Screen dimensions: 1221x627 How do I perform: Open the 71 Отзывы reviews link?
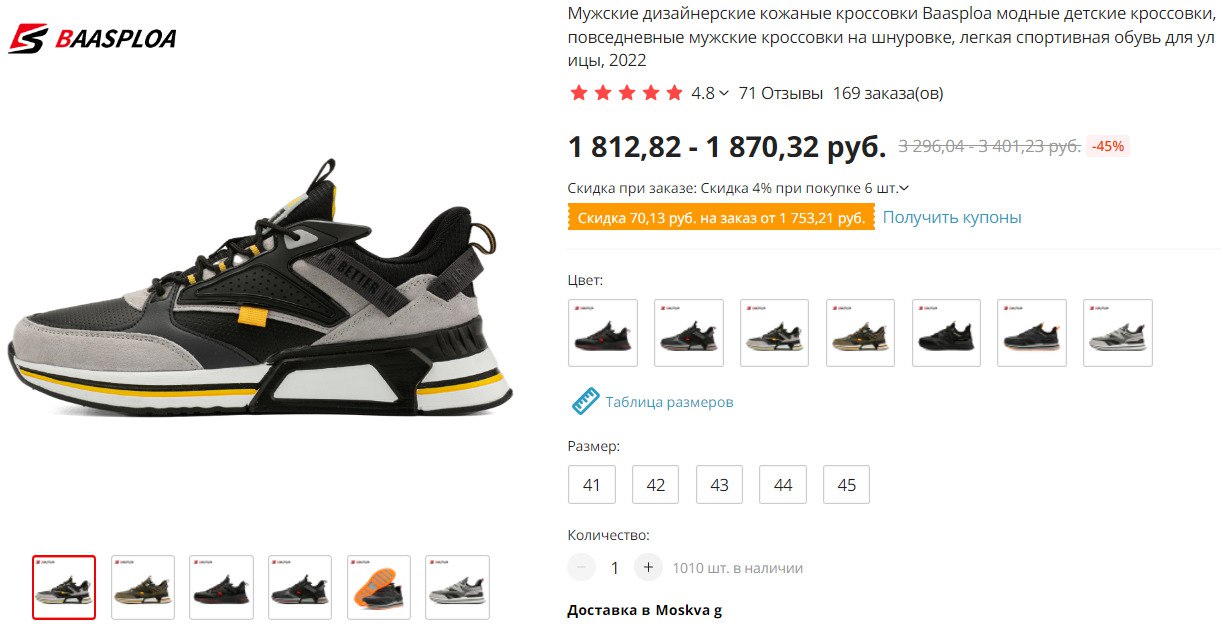780,93
